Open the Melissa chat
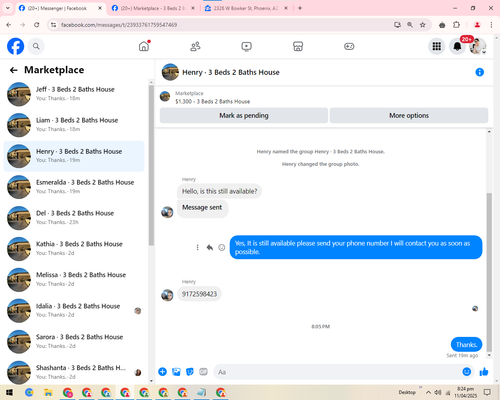The width and height of the screenshot is (500, 400). (x=74, y=280)
